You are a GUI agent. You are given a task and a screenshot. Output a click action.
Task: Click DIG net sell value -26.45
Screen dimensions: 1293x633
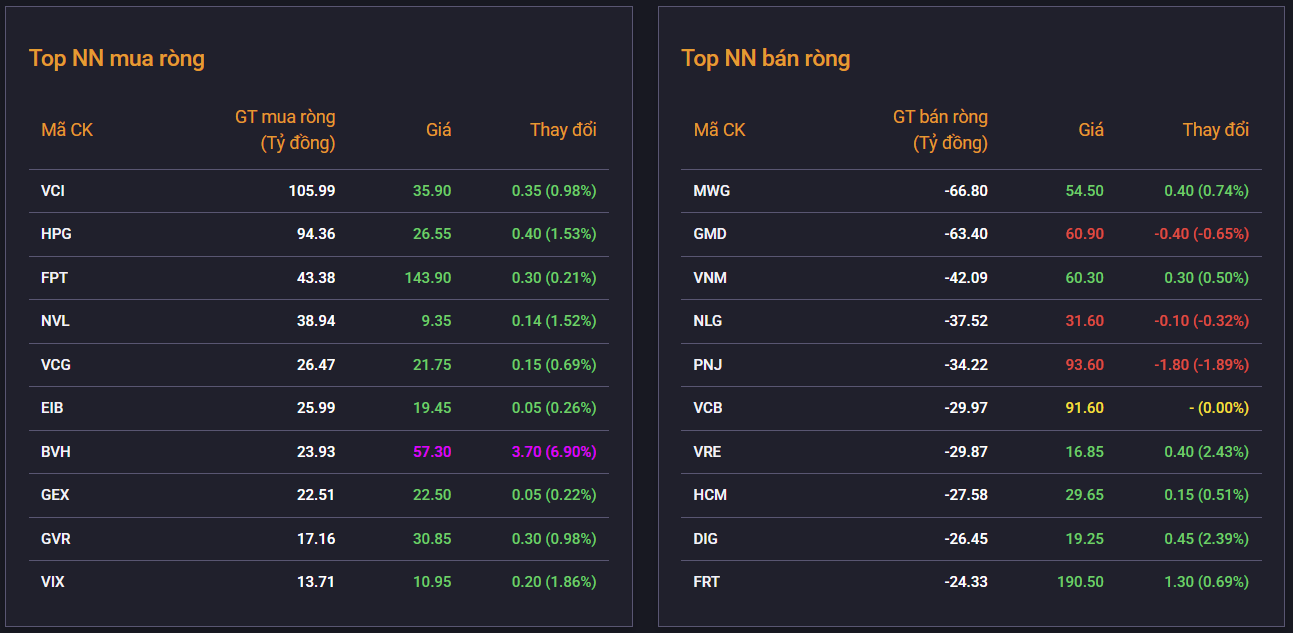point(966,538)
